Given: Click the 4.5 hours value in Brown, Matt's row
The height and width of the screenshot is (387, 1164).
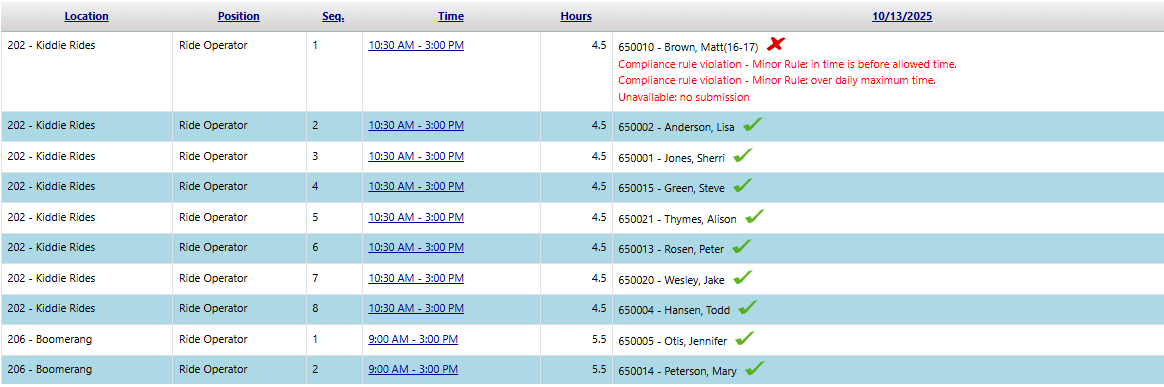Looking at the screenshot, I should point(599,45).
